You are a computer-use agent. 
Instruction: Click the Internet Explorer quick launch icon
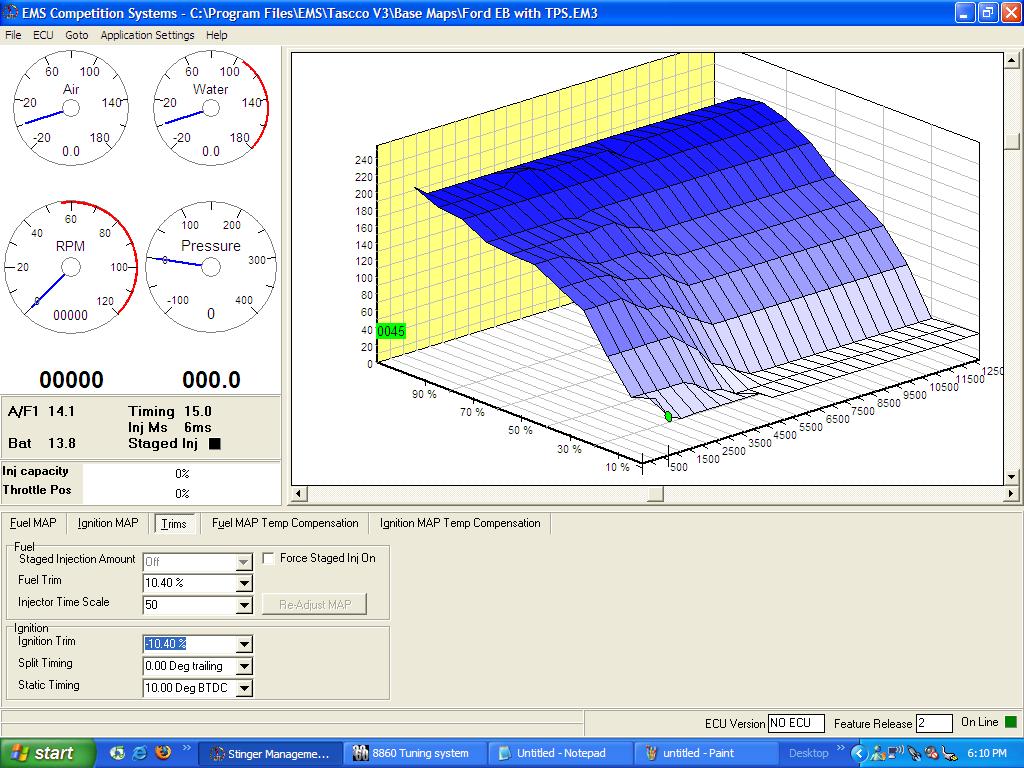pos(140,753)
